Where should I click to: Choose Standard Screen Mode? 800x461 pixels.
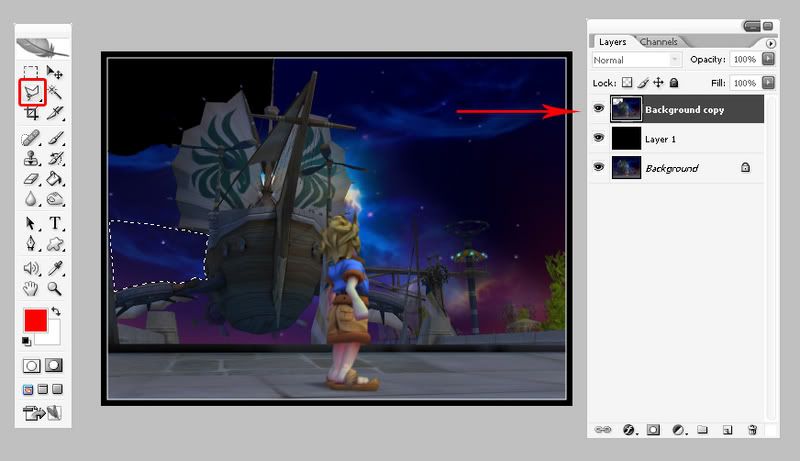[28, 390]
